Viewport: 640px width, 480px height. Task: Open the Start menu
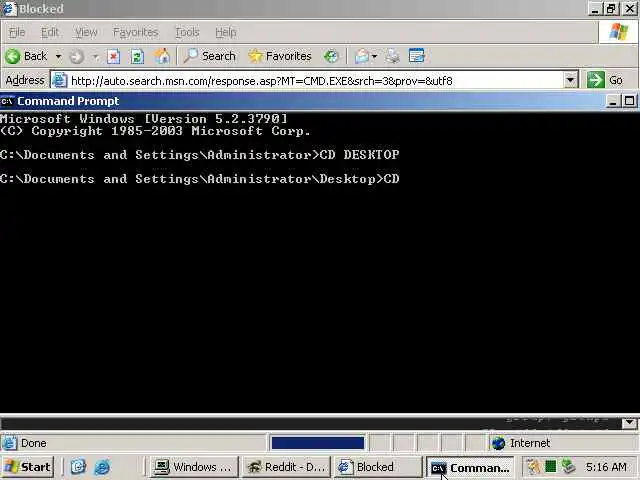pyautogui.click(x=27, y=467)
